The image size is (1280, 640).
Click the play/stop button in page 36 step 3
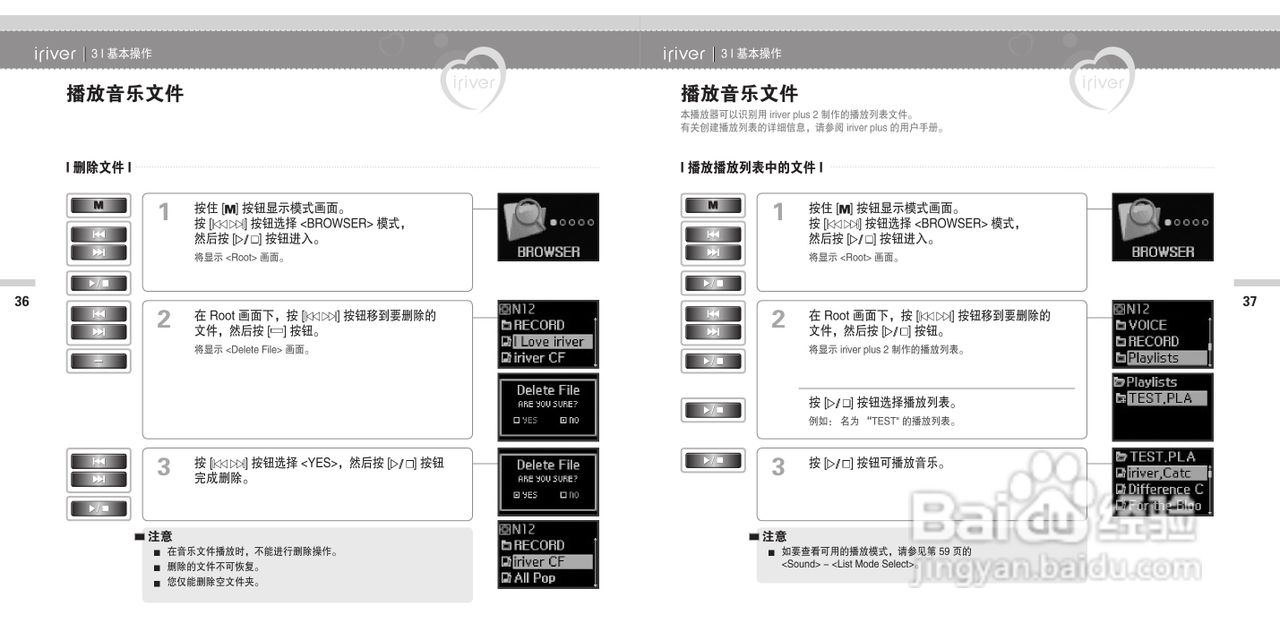[x=98, y=508]
